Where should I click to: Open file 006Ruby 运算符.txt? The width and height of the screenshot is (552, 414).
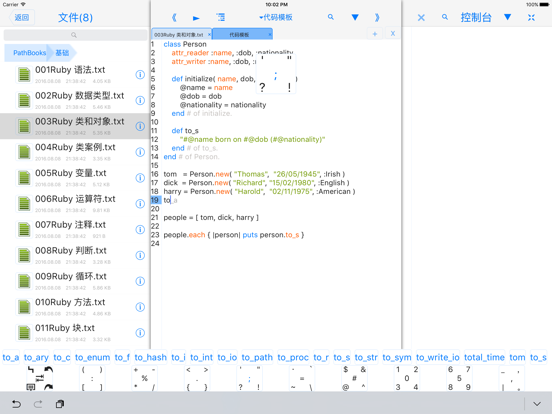click(75, 203)
